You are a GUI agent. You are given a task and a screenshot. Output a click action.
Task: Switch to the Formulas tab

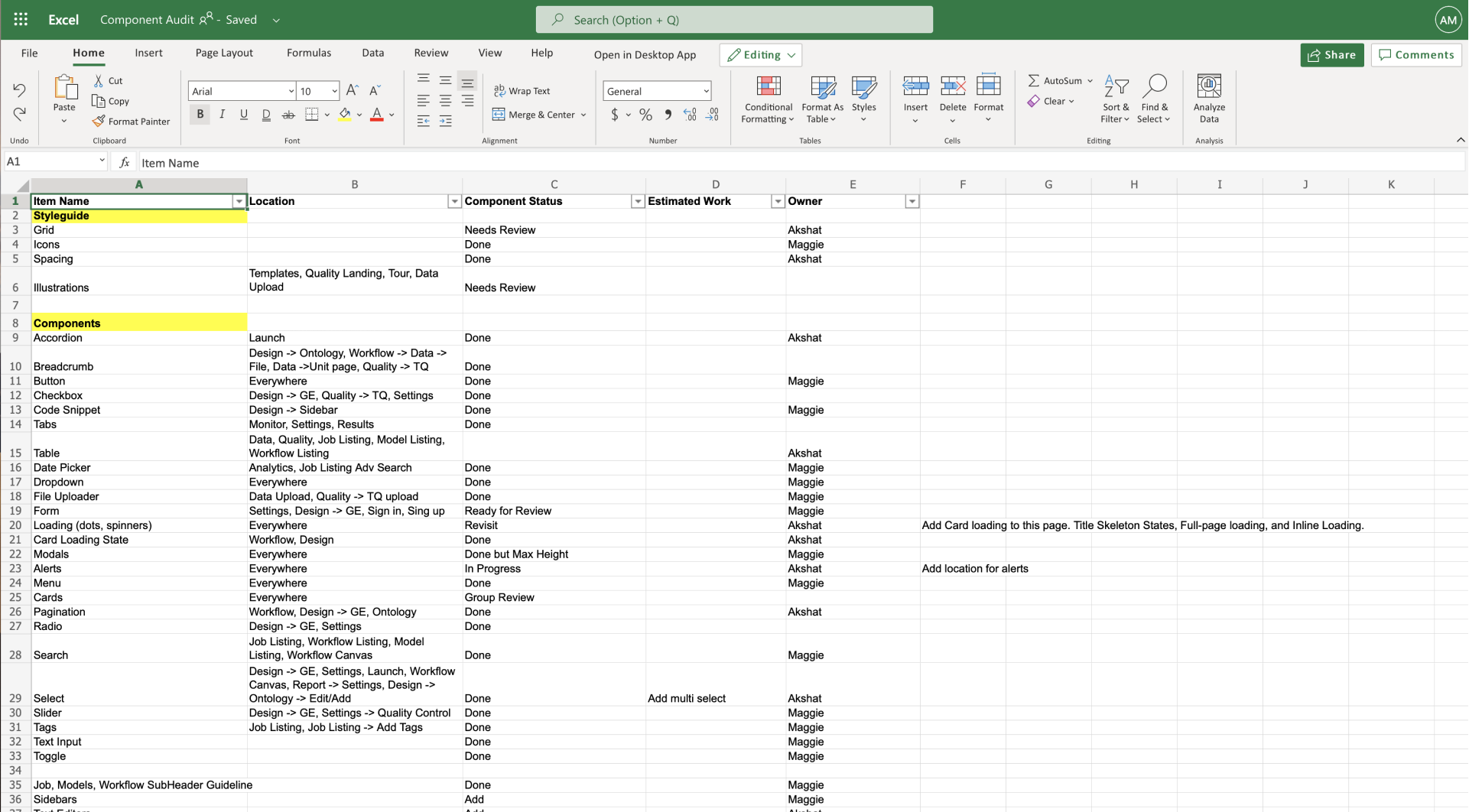(309, 53)
